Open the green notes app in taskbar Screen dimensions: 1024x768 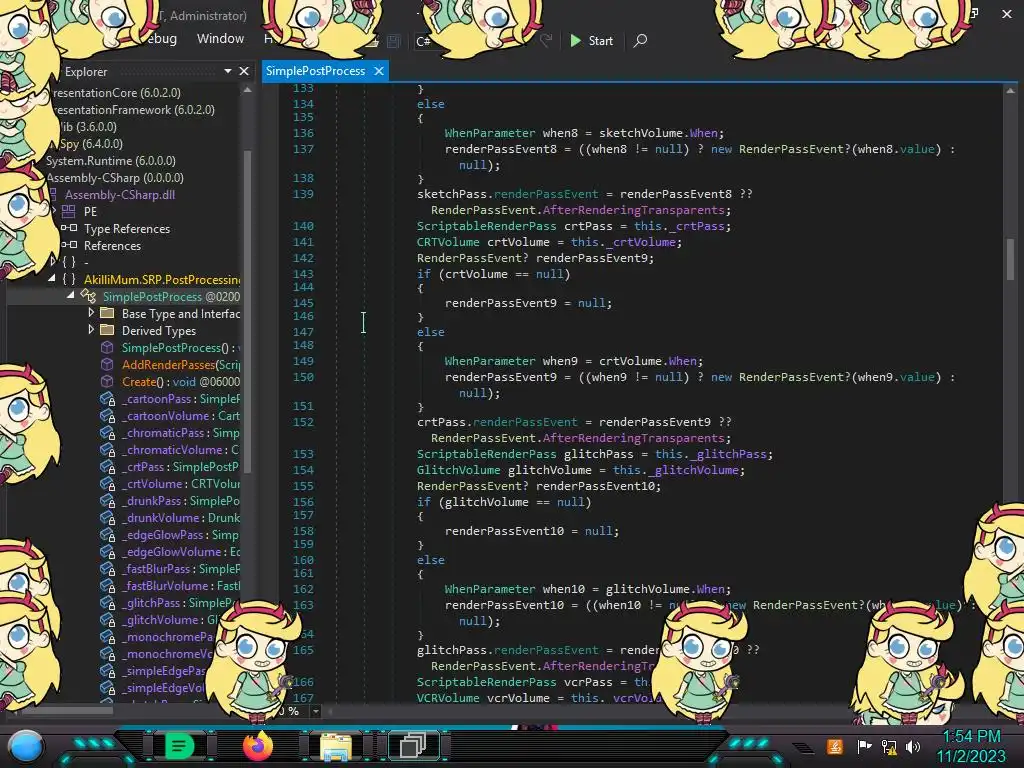180,746
